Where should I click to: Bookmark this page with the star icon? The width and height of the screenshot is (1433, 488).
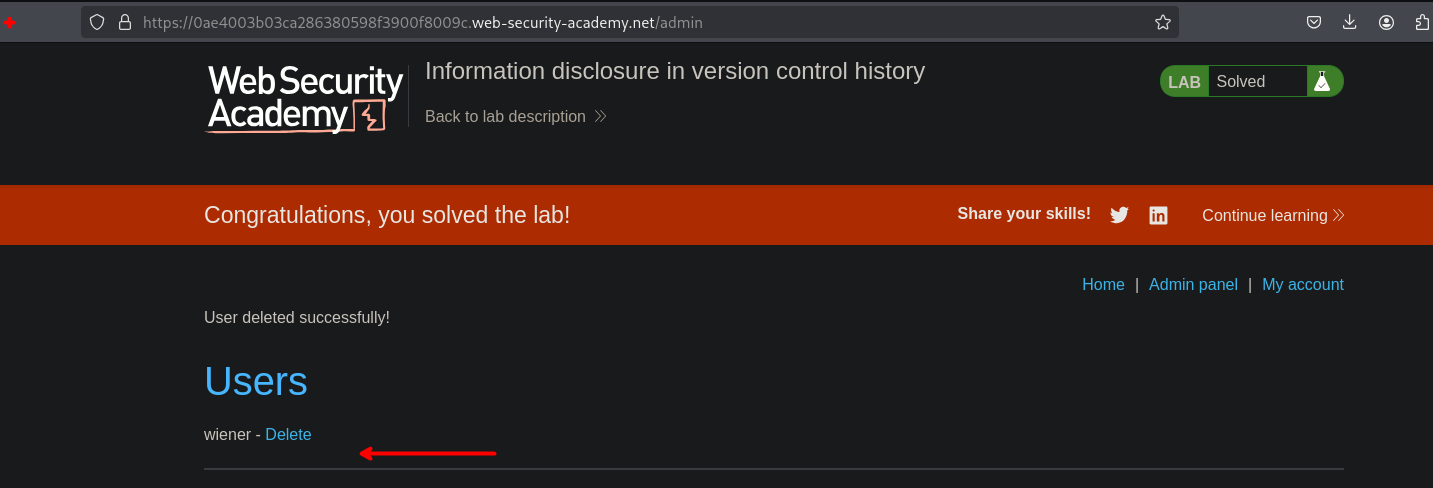click(x=1162, y=22)
